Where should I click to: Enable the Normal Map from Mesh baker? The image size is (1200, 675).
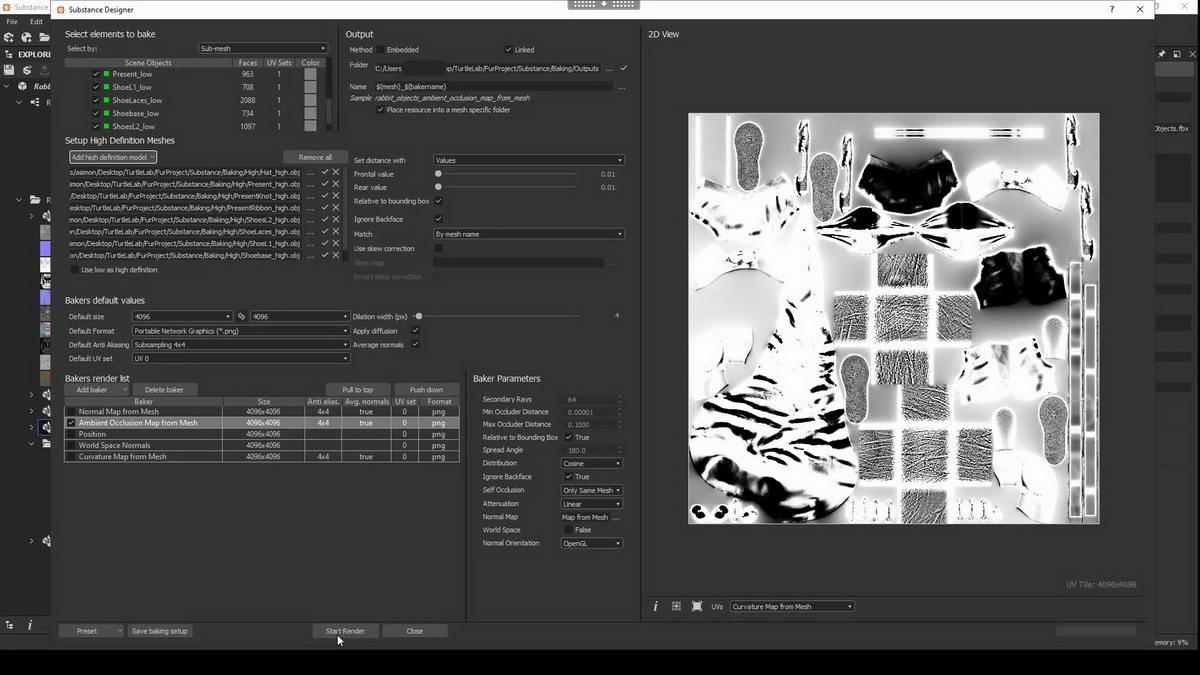coord(71,412)
